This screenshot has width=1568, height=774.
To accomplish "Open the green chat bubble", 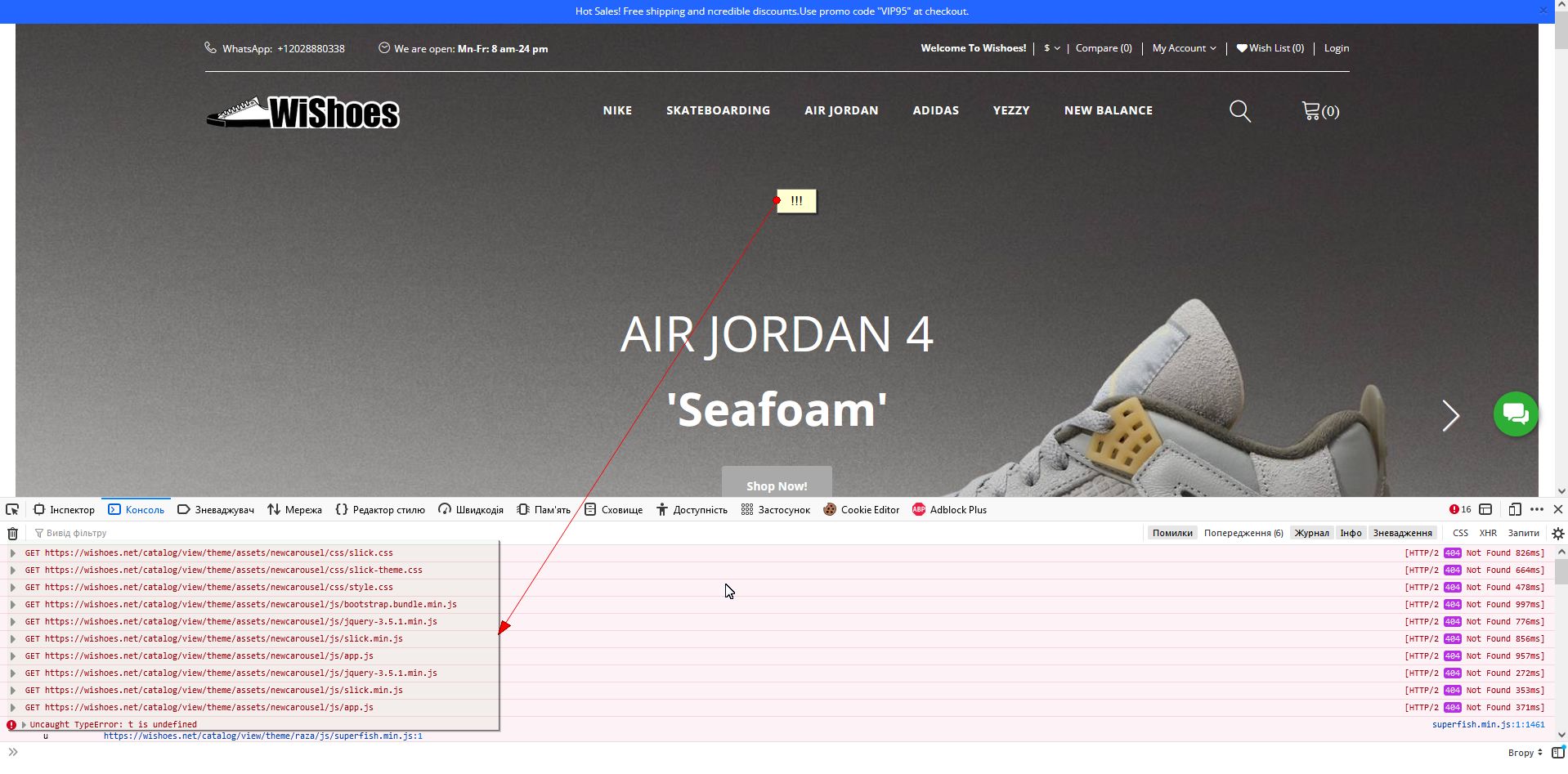I will tap(1516, 414).
